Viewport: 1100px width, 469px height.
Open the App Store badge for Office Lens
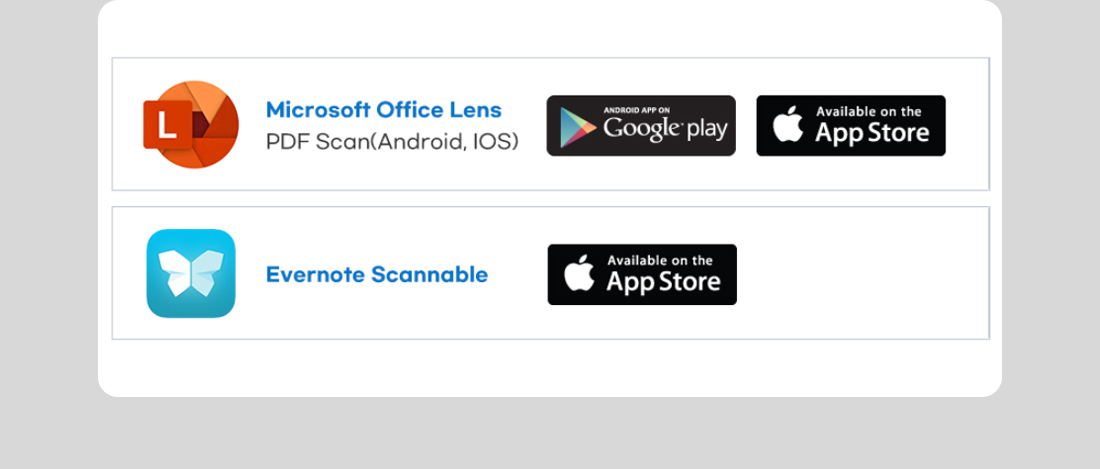851,125
